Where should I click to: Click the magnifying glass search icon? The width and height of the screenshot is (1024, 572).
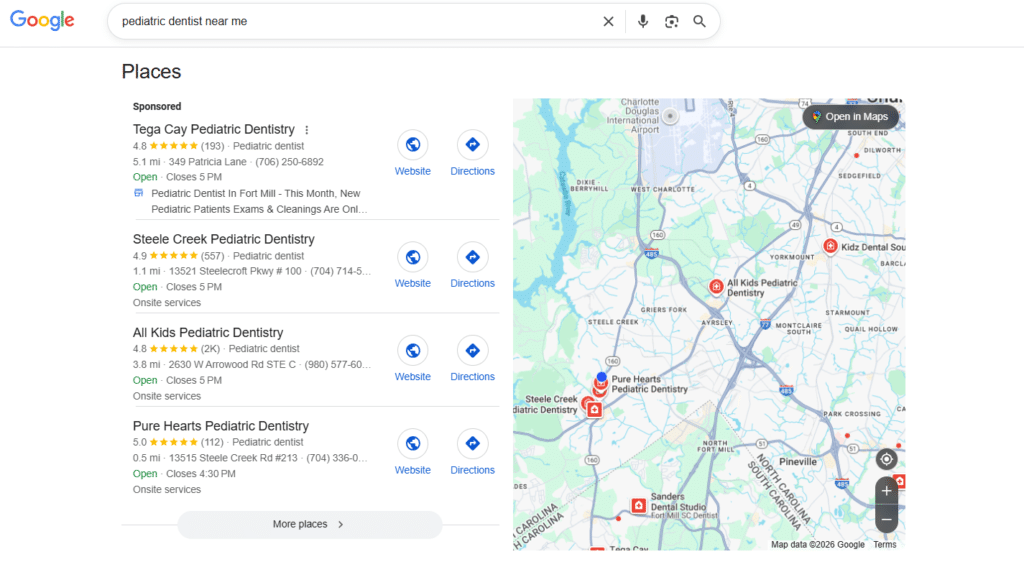coord(700,21)
